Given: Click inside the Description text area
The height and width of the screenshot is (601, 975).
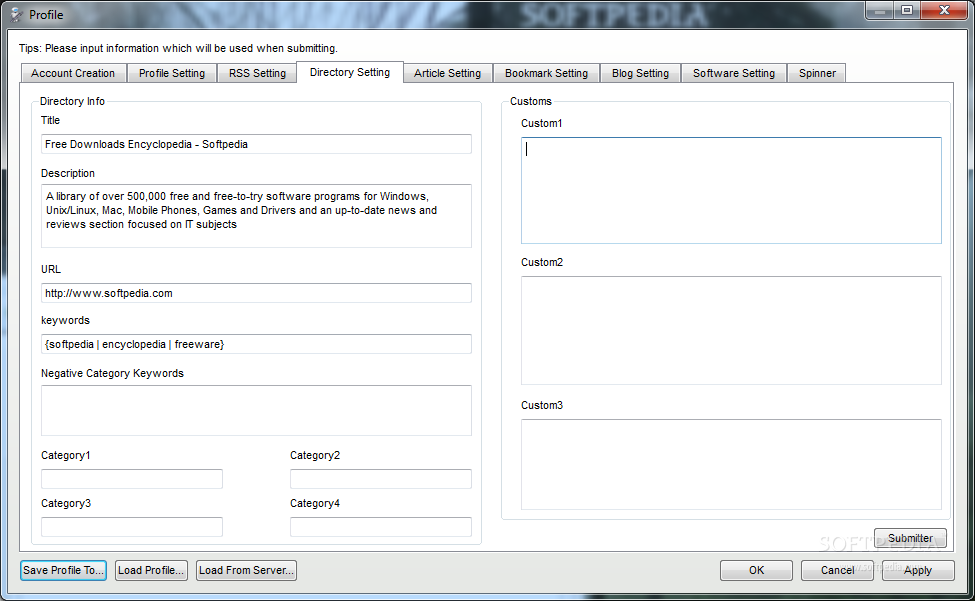Looking at the screenshot, I should click(256, 216).
